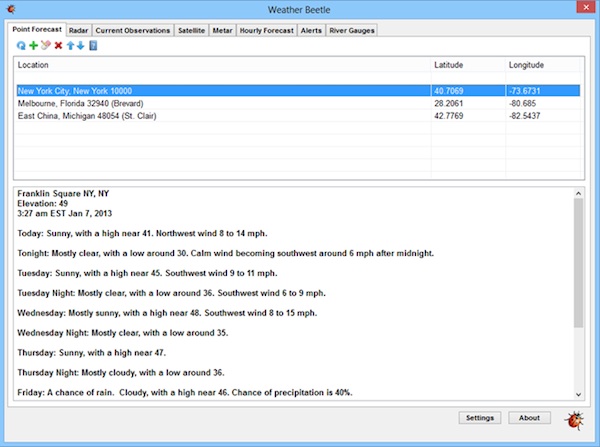Image resolution: width=600 pixels, height=447 pixels.
Task: Add a new location with the green plus icon
Action: [x=33, y=46]
